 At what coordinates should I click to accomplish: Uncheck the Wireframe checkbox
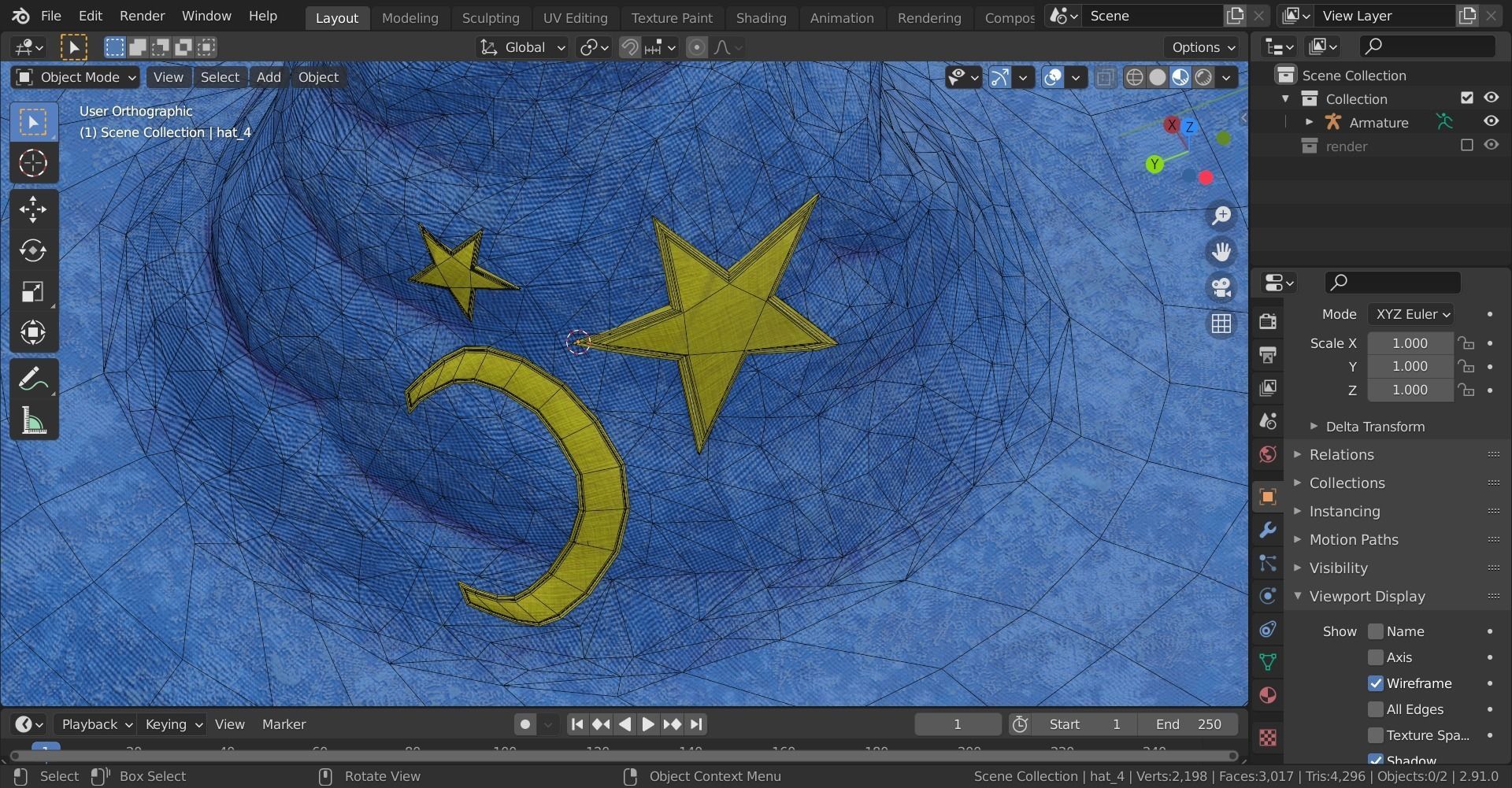pos(1376,683)
